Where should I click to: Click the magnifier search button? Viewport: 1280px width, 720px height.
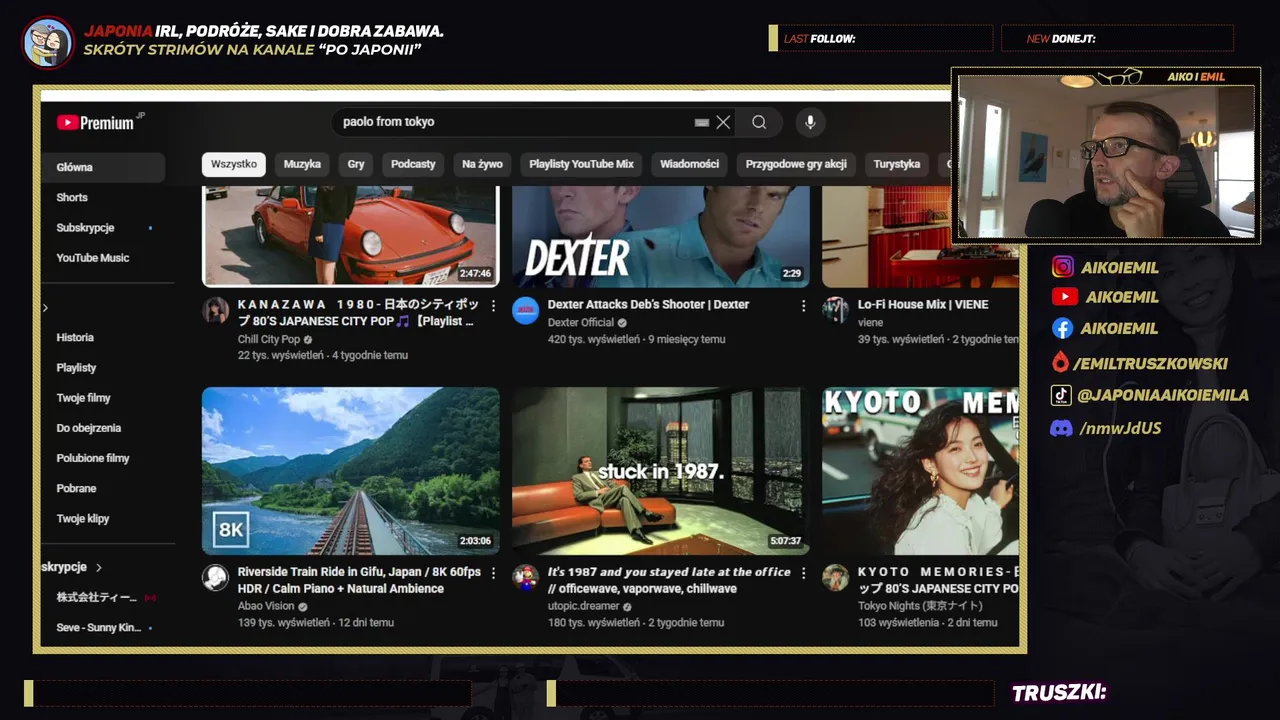(x=759, y=122)
